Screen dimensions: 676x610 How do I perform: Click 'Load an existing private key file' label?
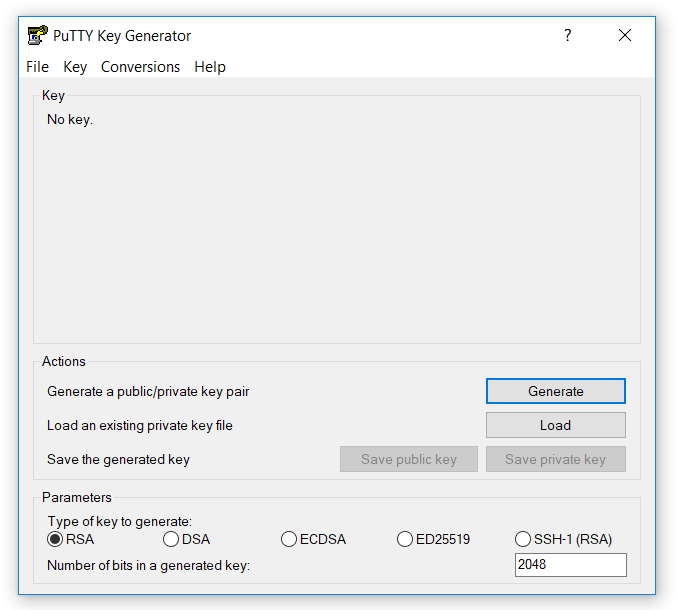140,425
